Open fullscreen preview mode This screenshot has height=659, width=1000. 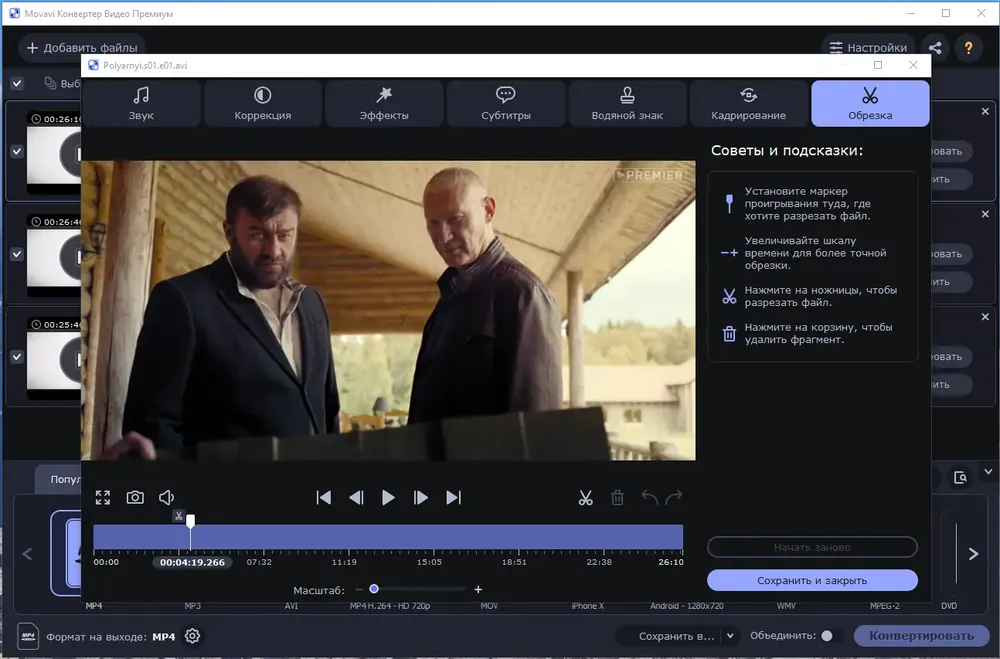coord(103,498)
